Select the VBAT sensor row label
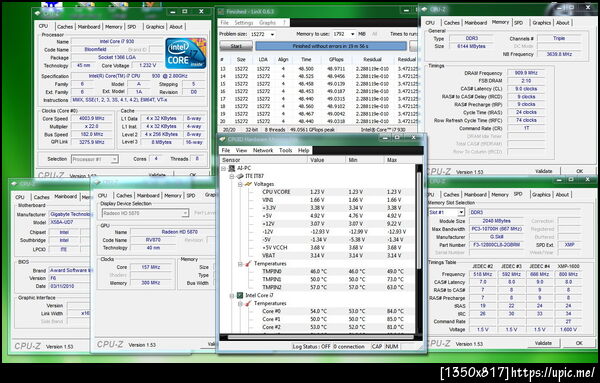The image size is (600, 383). [x=269, y=256]
